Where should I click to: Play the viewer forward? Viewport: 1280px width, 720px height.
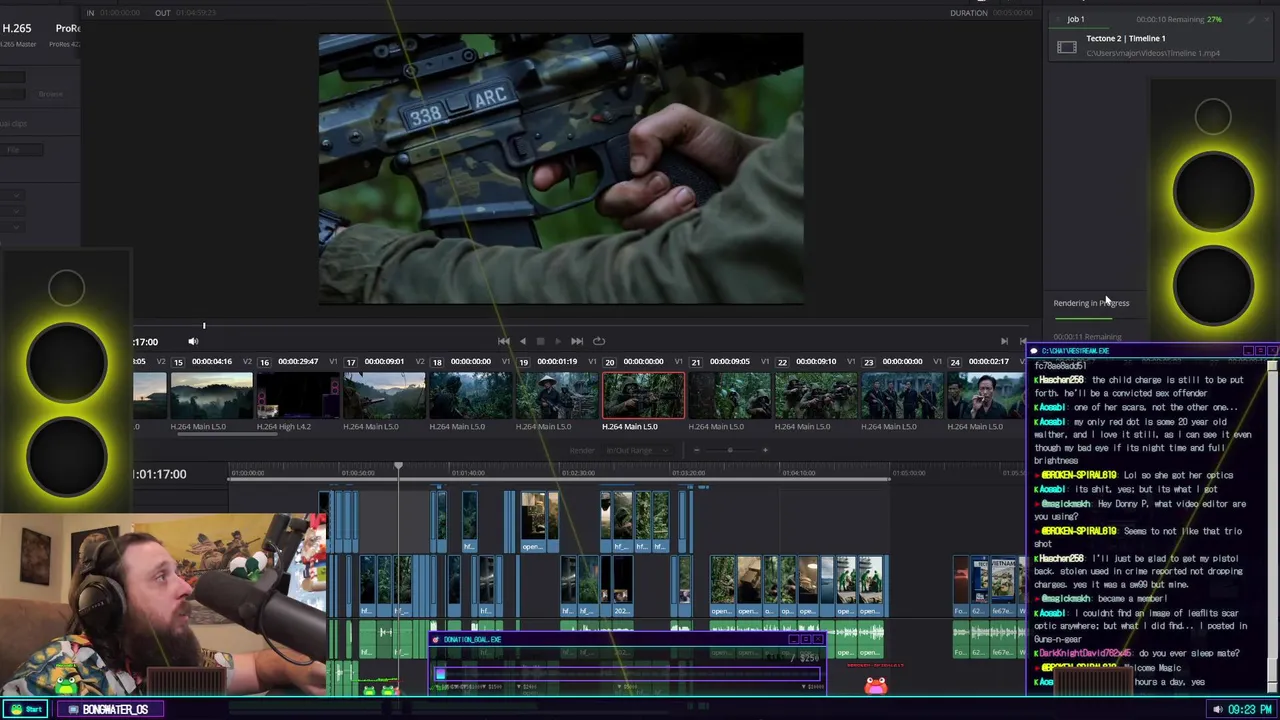tap(558, 341)
